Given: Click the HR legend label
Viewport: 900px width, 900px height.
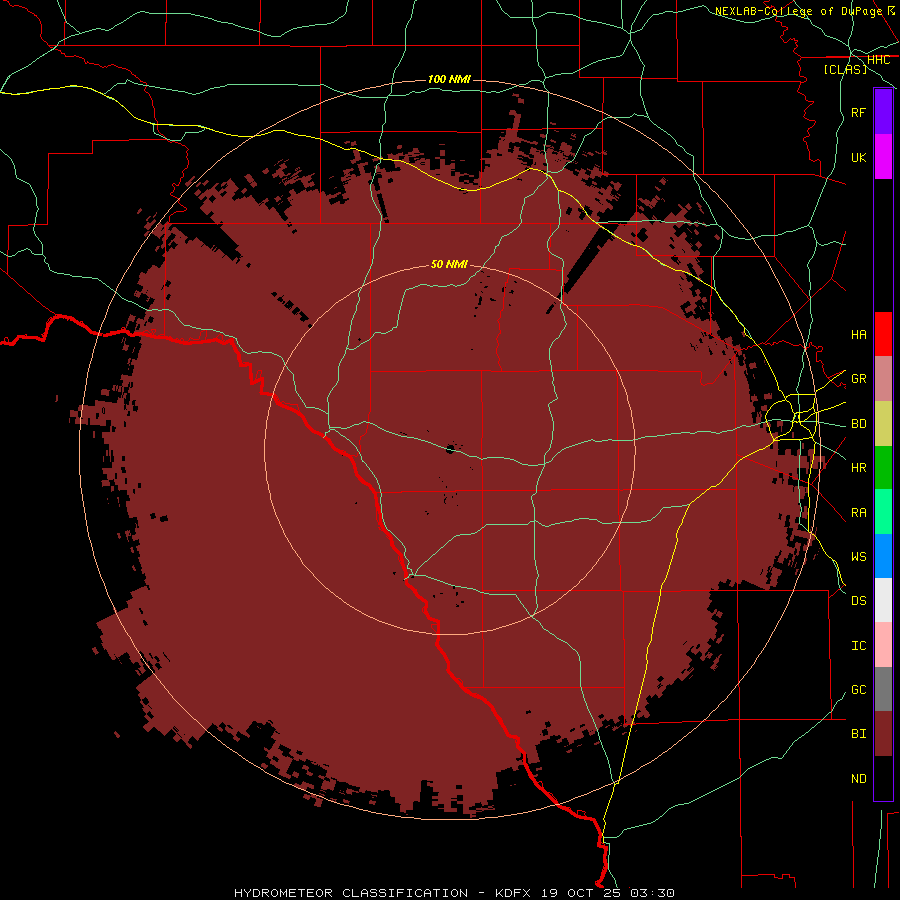Looking at the screenshot, I should [x=858, y=468].
